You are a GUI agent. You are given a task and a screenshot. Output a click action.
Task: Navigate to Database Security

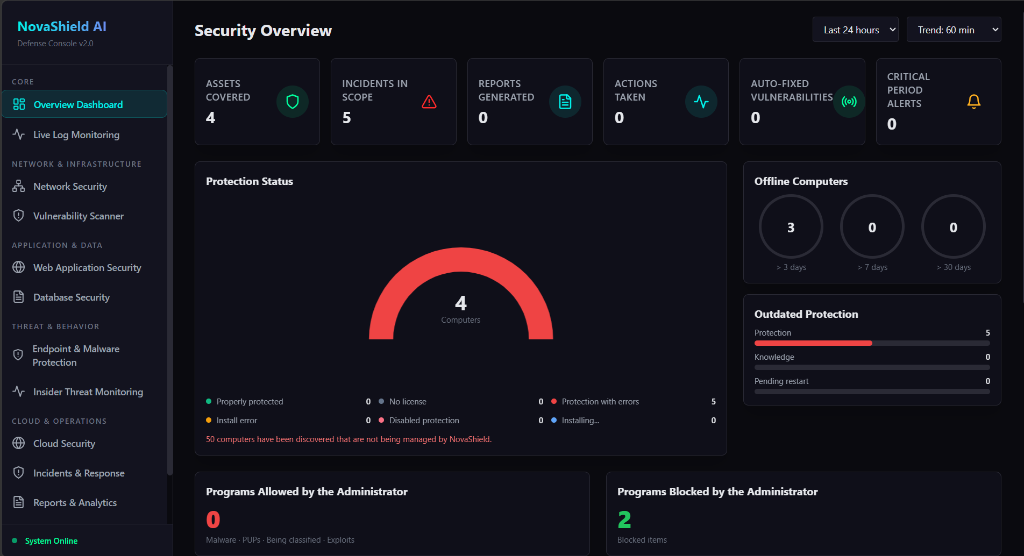(x=84, y=297)
